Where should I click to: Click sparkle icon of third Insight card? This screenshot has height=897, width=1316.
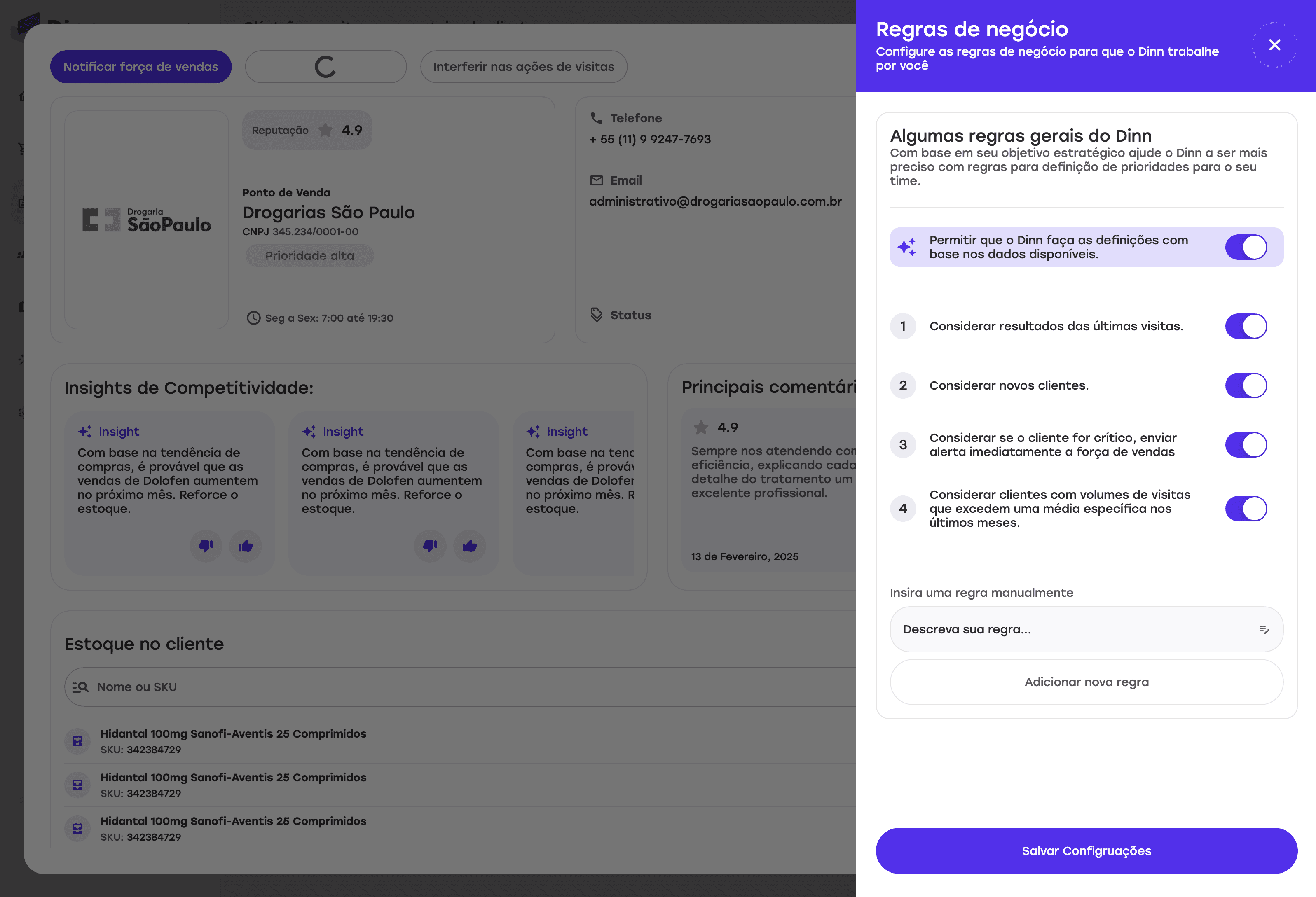tap(534, 431)
